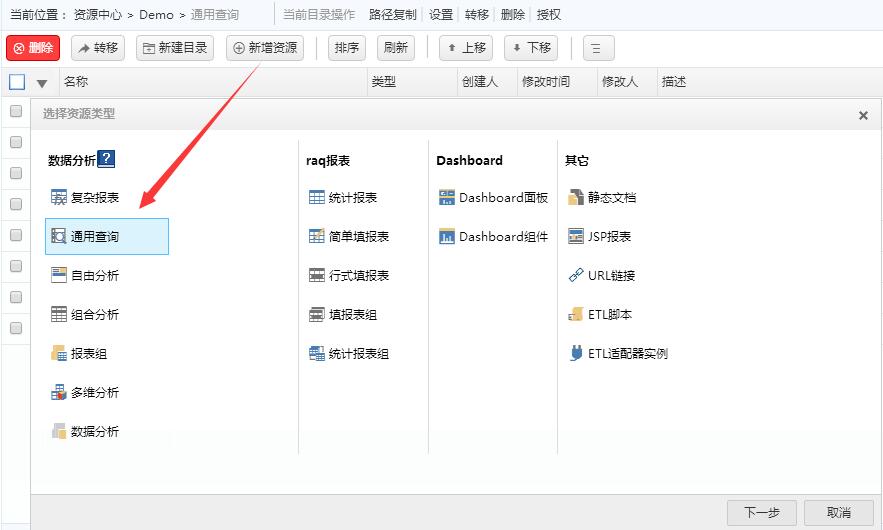Click 路径复制 in directory operations

pos(392,15)
